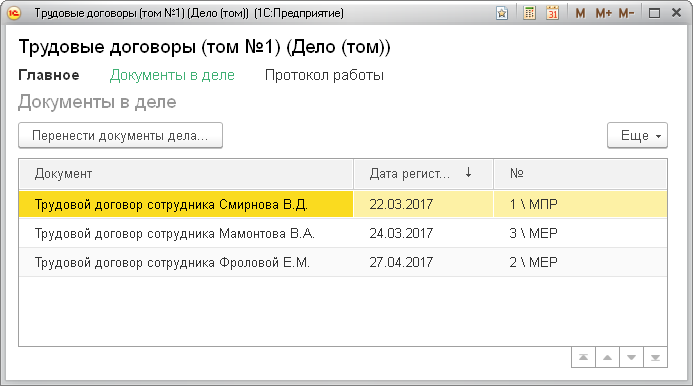Viewport: 693px width, 386px height.
Task: Open the Документы в деле tab
Action: [x=172, y=75]
